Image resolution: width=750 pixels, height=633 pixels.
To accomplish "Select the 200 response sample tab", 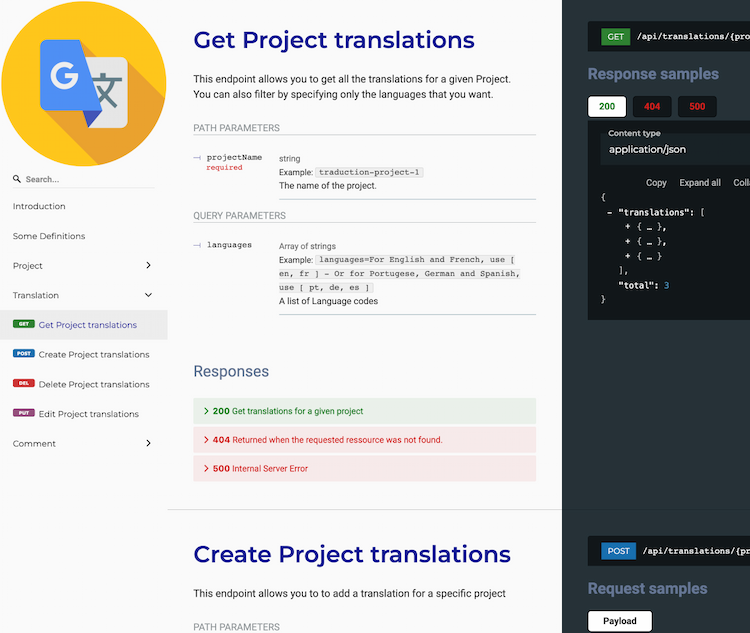I will point(607,106).
